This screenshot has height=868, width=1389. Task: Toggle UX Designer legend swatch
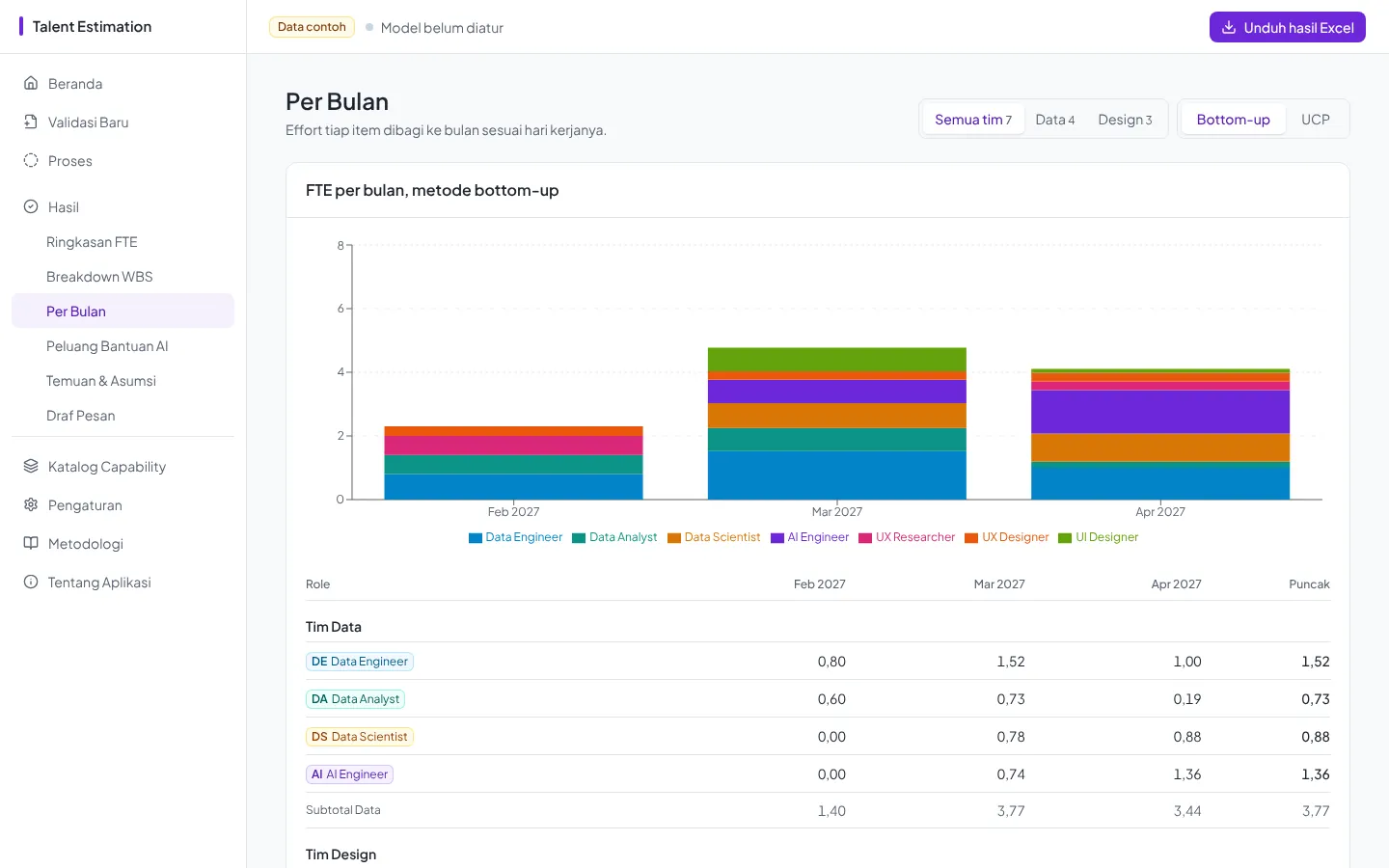pos(971,538)
